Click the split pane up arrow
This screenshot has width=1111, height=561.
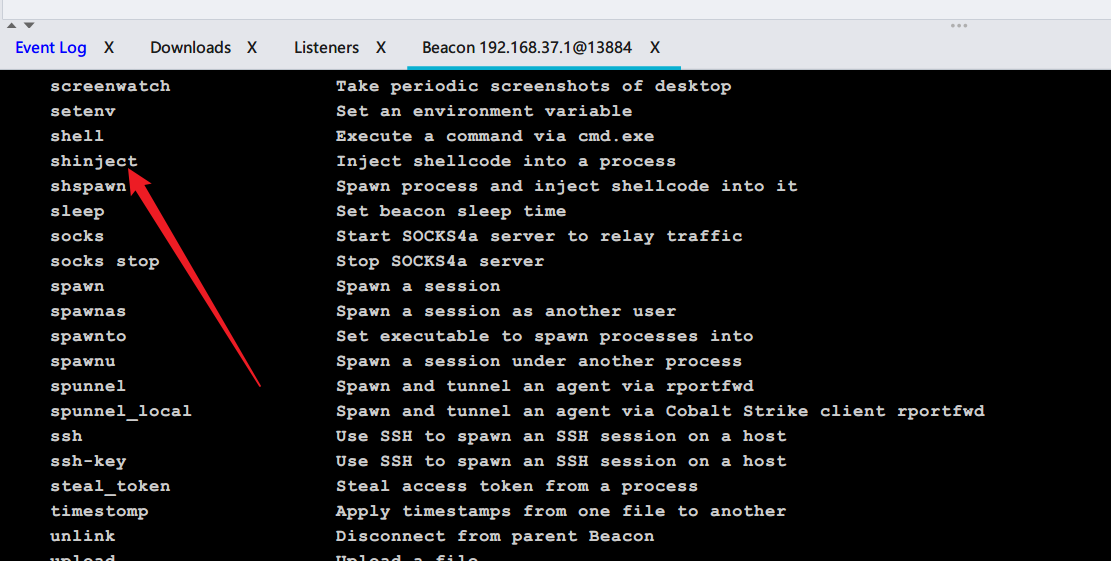pos(12,25)
